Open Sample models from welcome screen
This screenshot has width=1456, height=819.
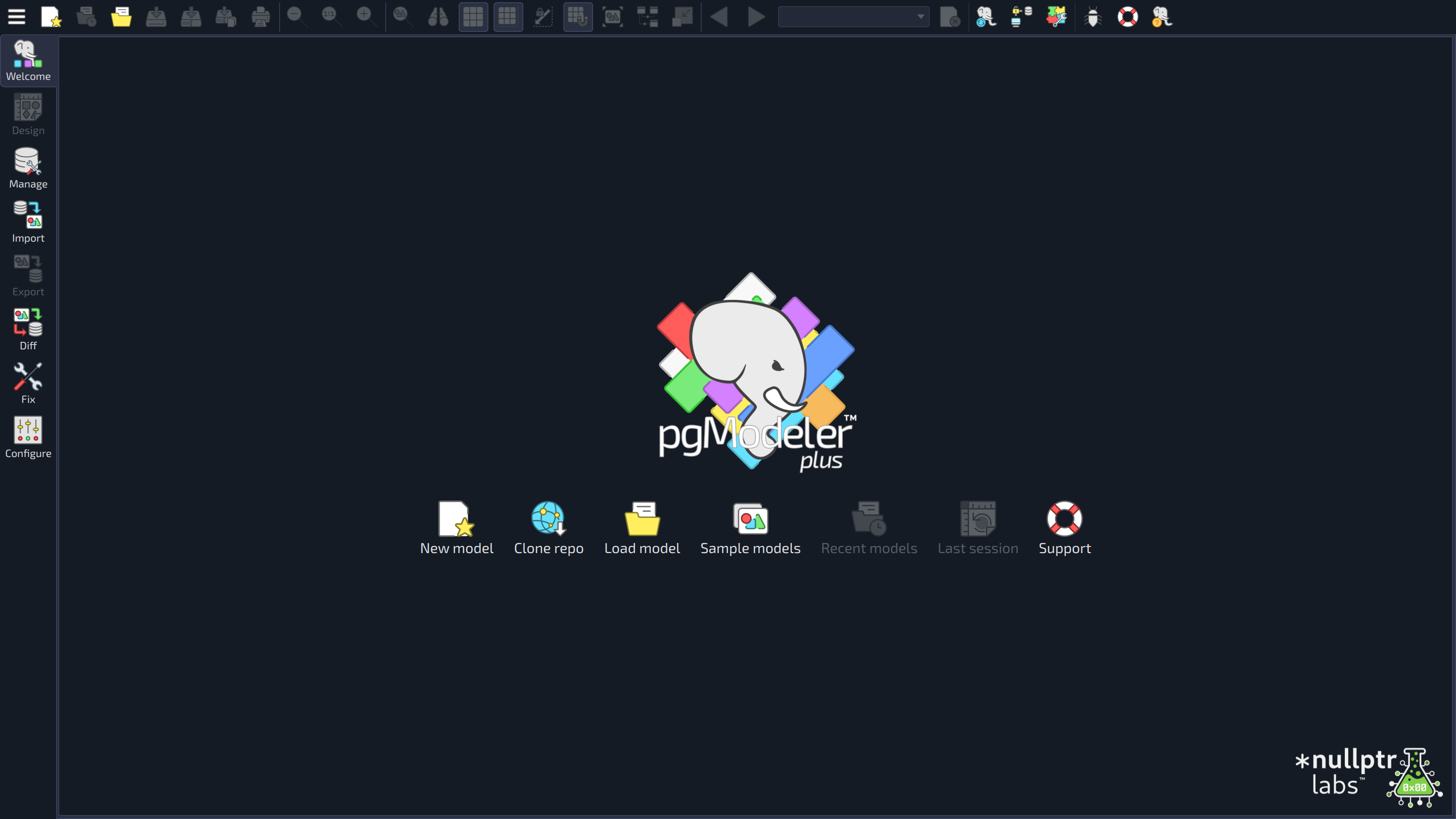pos(750,528)
